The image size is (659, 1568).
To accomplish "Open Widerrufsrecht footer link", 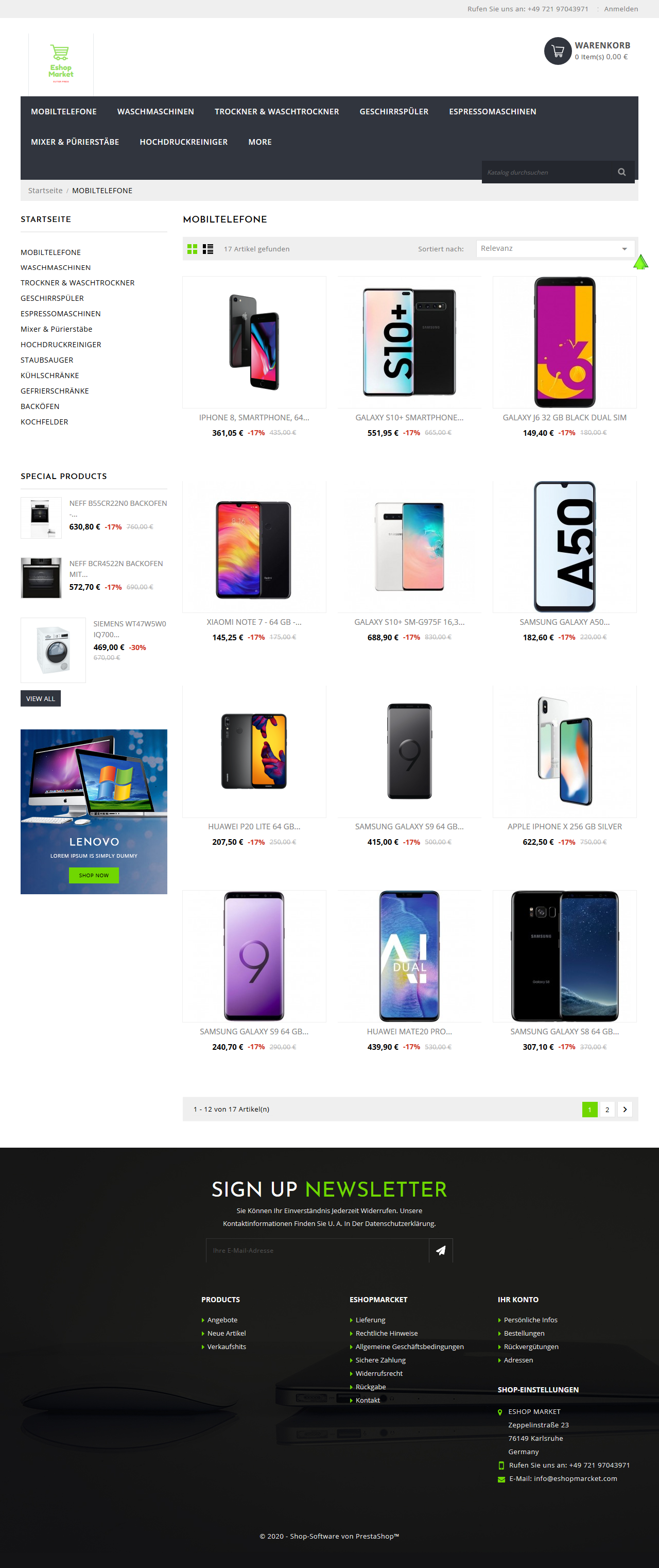I will coord(378,1373).
